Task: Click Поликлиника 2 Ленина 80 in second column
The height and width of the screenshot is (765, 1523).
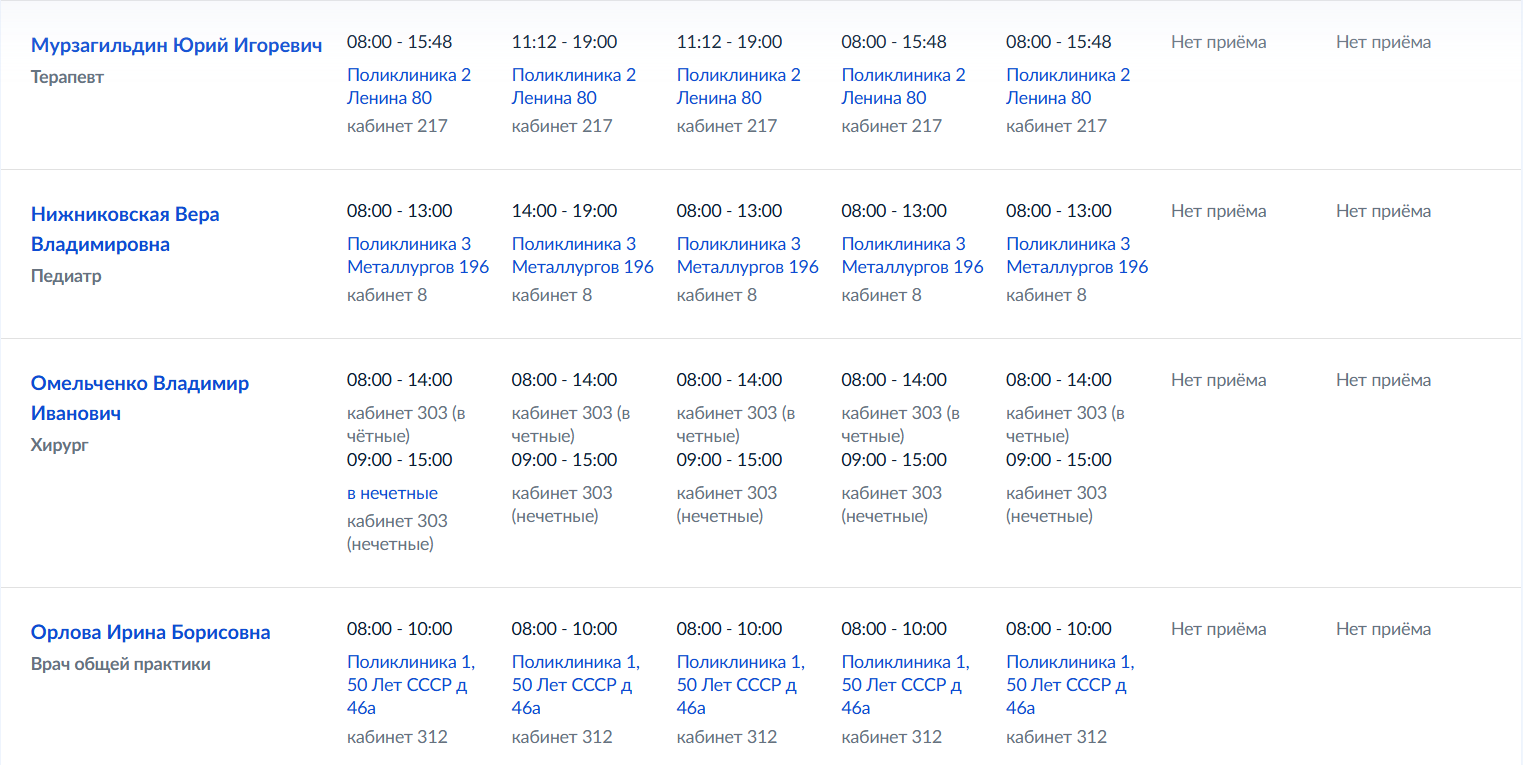Action: (574, 86)
